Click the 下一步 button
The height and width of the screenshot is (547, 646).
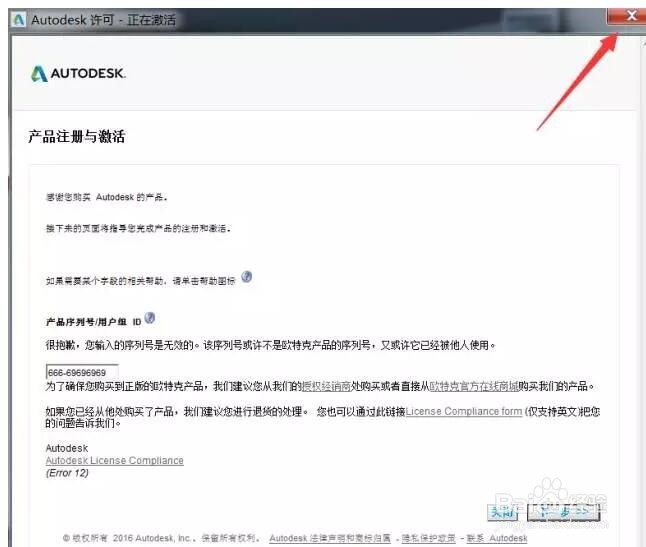[564, 512]
